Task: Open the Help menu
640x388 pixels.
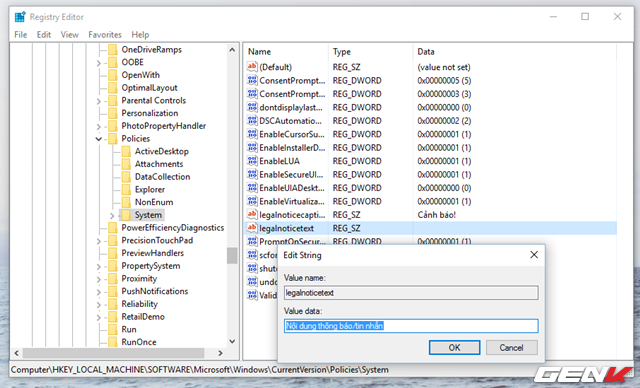Action: tap(140, 35)
